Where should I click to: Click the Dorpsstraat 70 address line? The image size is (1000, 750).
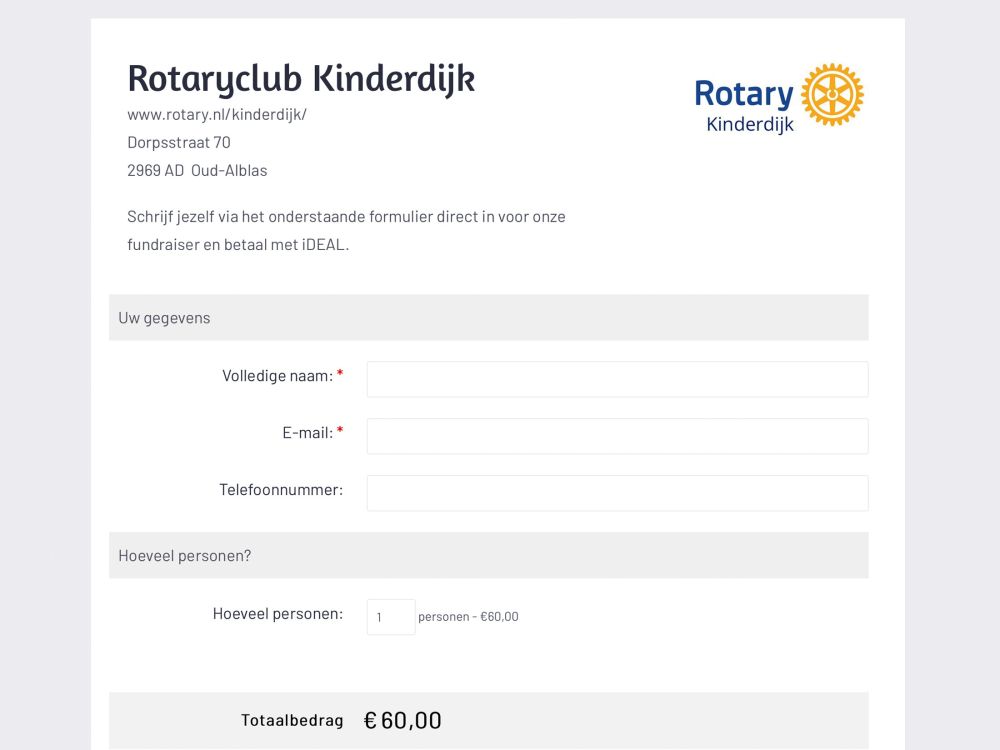178,142
